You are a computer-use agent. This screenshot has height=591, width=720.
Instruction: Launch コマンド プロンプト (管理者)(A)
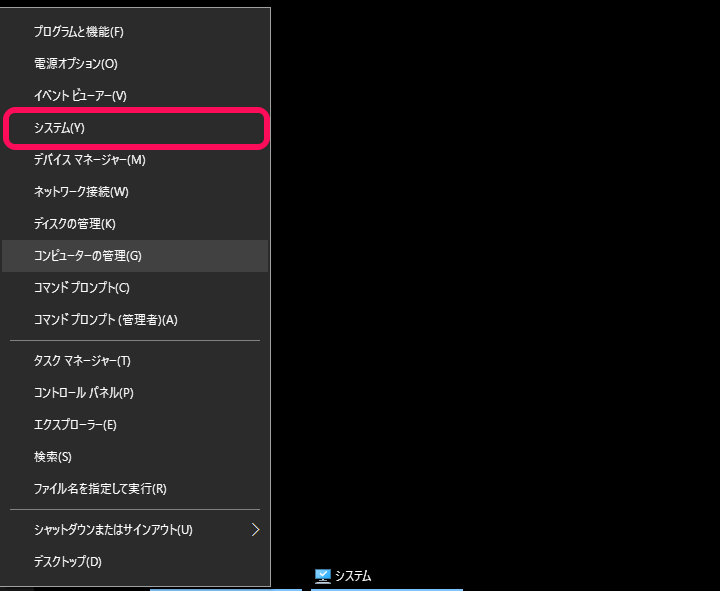[135, 320]
